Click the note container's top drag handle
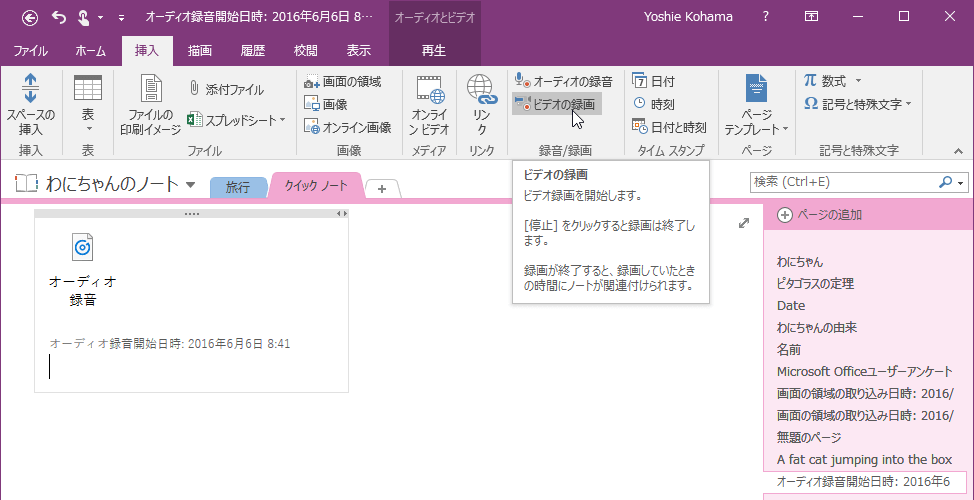This screenshot has height=500, width=974. tap(192, 214)
